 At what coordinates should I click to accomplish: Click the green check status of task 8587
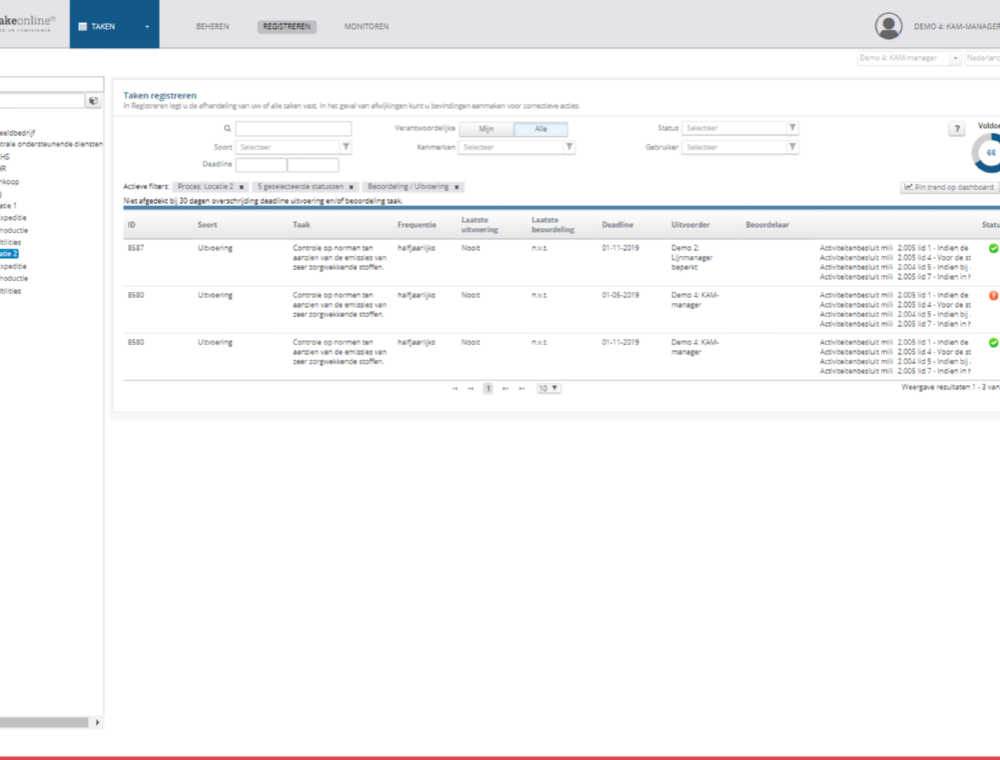993,248
